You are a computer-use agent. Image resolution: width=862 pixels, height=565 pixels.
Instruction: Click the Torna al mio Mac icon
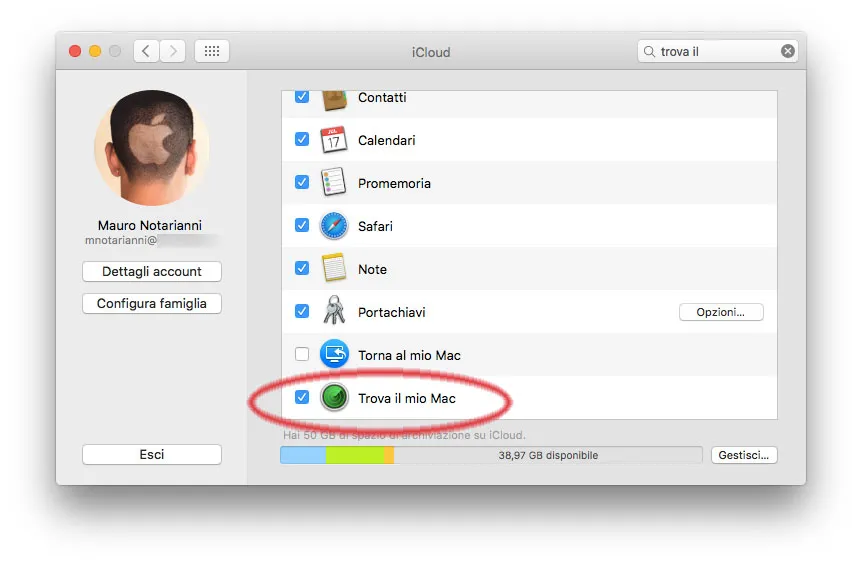pyautogui.click(x=334, y=354)
